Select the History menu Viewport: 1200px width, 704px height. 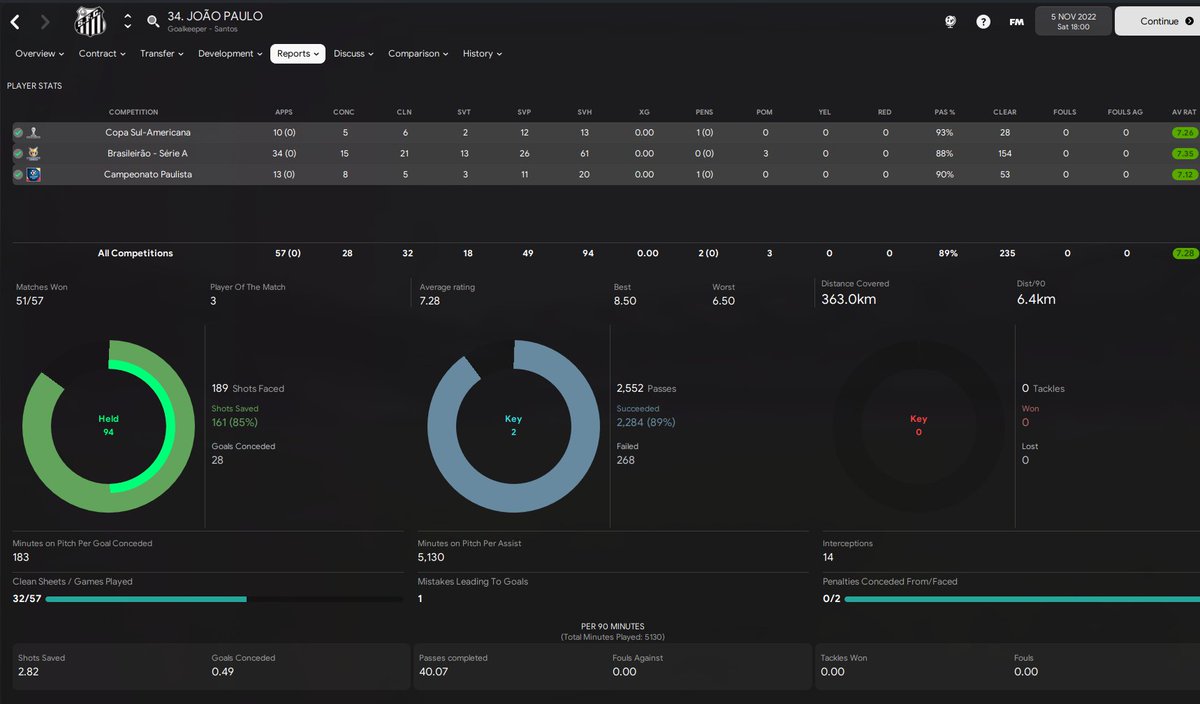pyautogui.click(x=481, y=53)
